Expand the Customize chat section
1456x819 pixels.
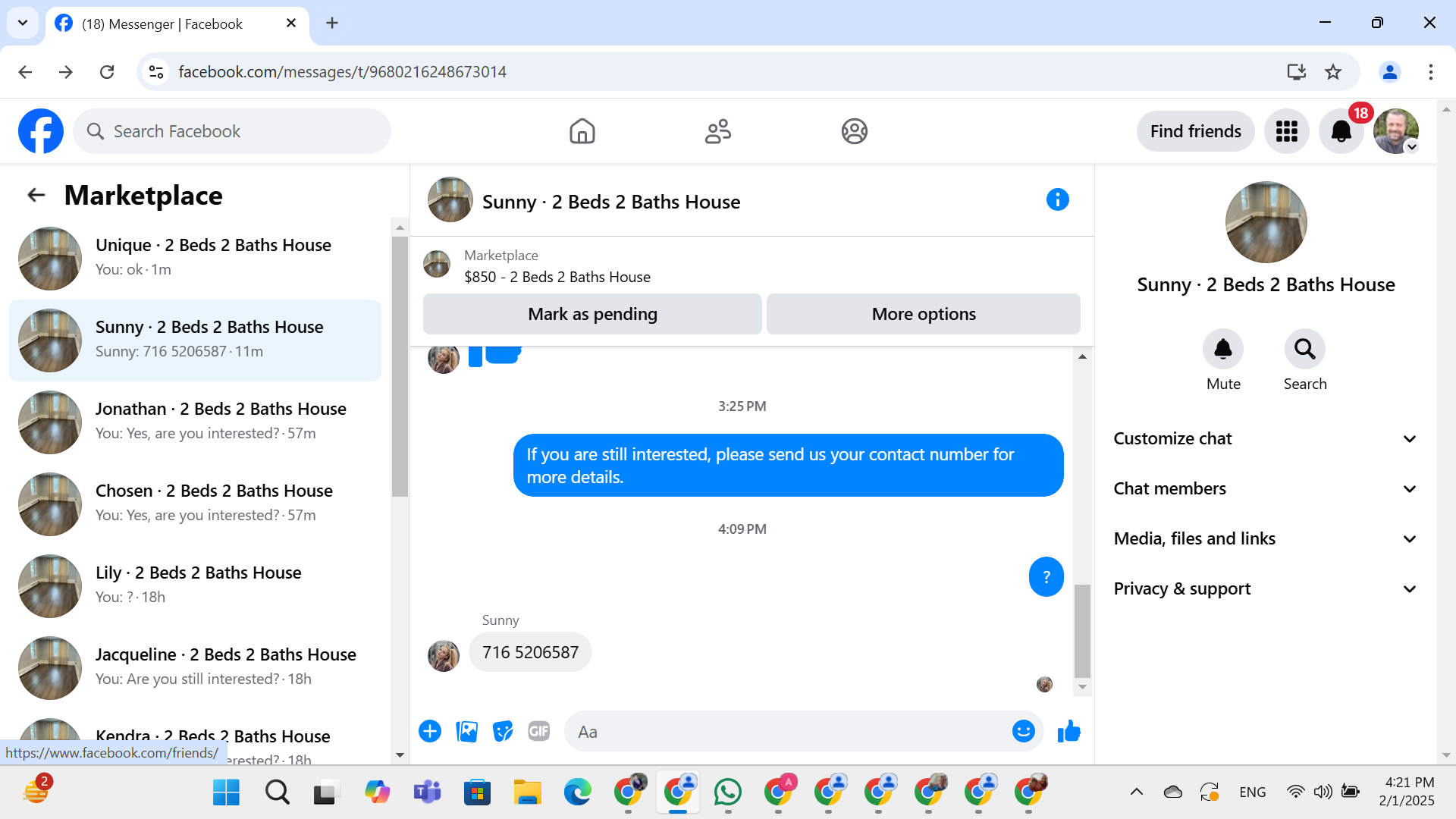(1264, 439)
